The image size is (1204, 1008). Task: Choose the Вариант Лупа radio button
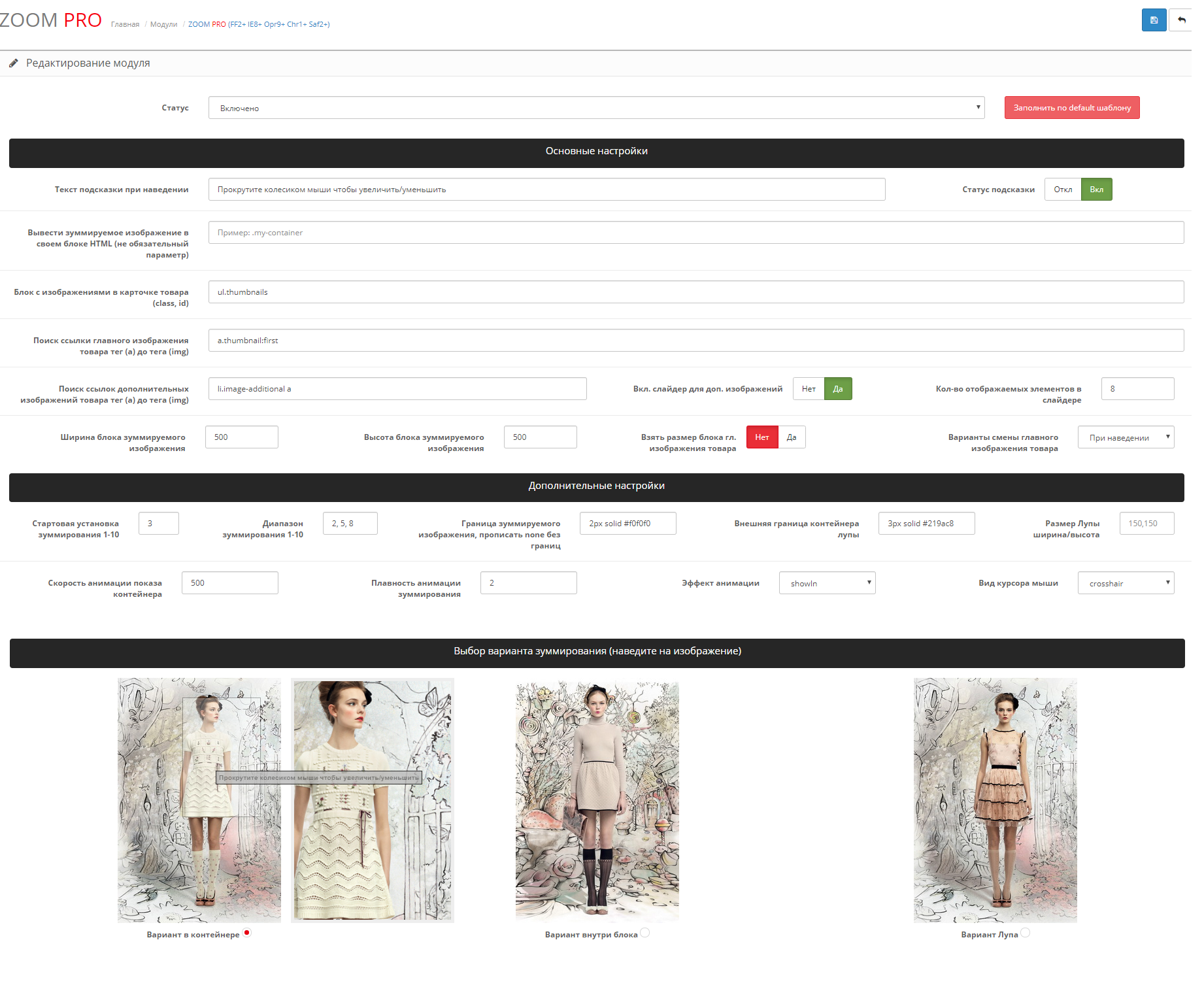[1025, 933]
